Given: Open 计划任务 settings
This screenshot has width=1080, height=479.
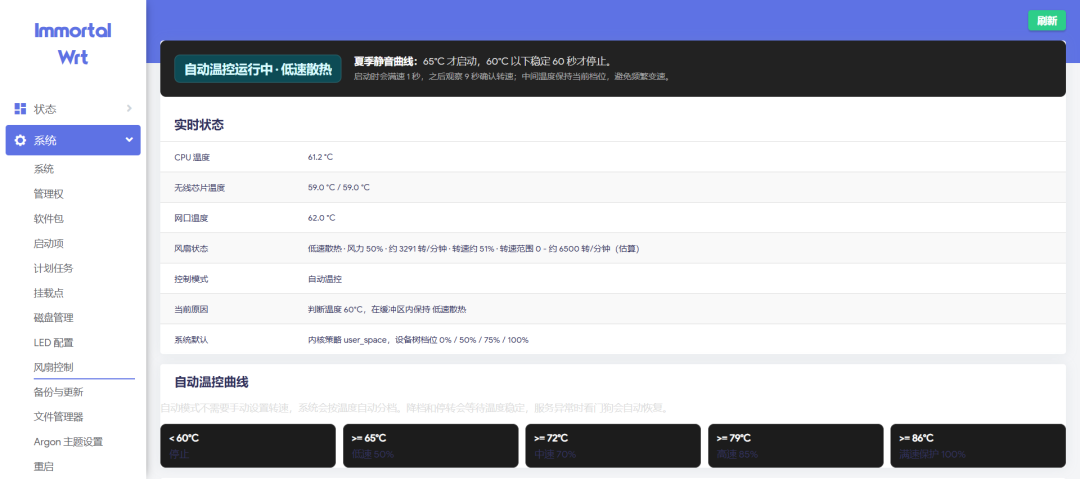Looking at the screenshot, I should pyautogui.click(x=53, y=268).
